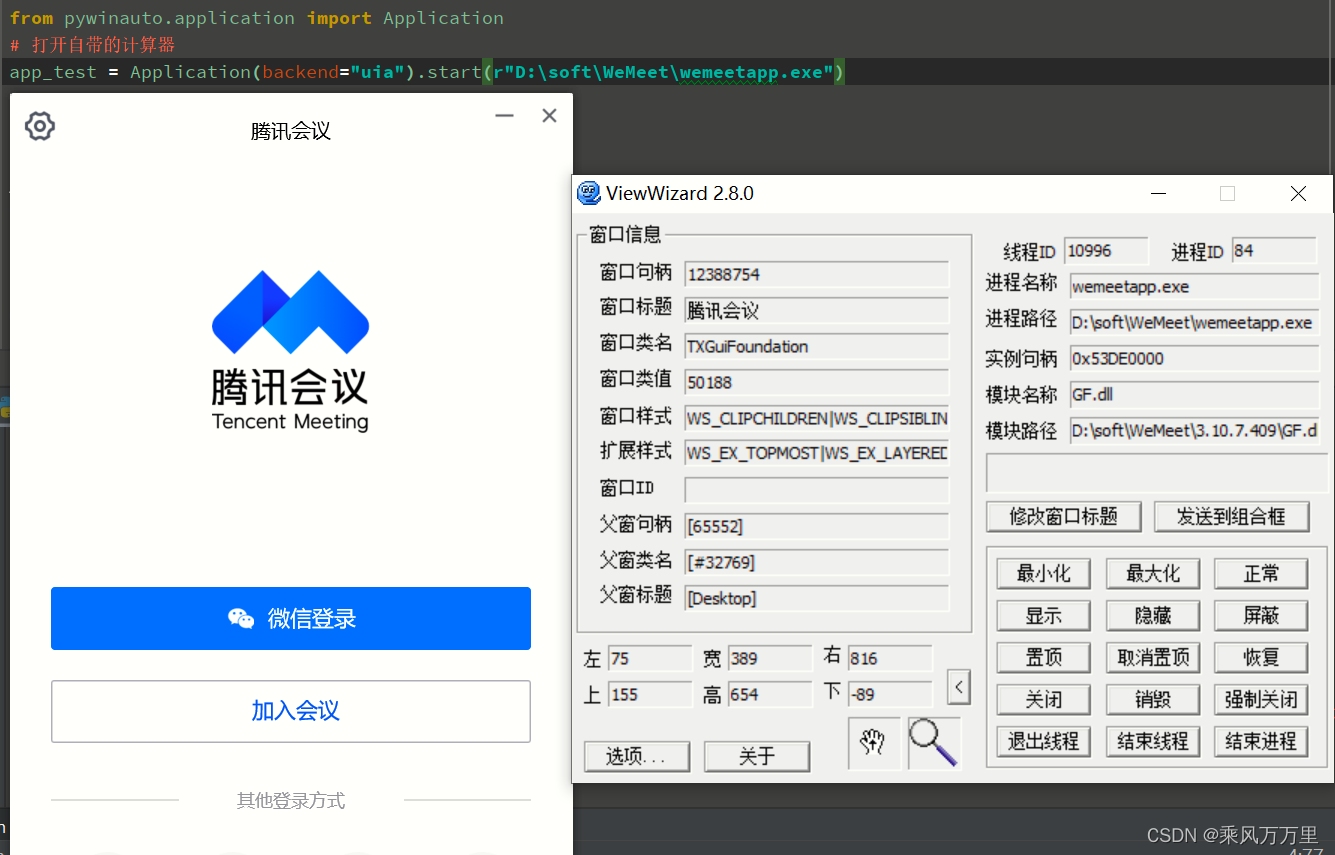This screenshot has width=1335, height=855.
Task: Click comment line 打开自带的计算器
Action: [92, 45]
